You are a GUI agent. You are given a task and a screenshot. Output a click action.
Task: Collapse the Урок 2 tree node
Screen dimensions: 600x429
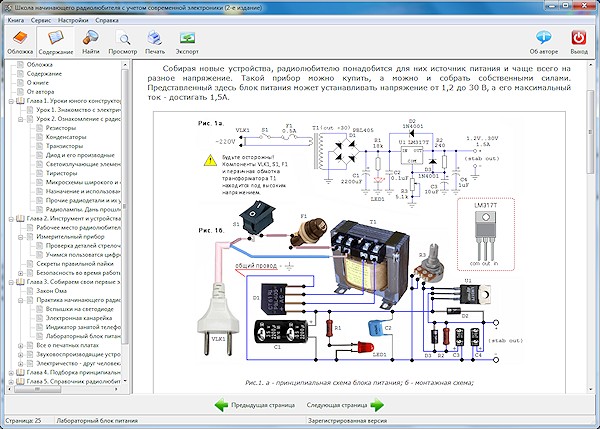(21, 119)
